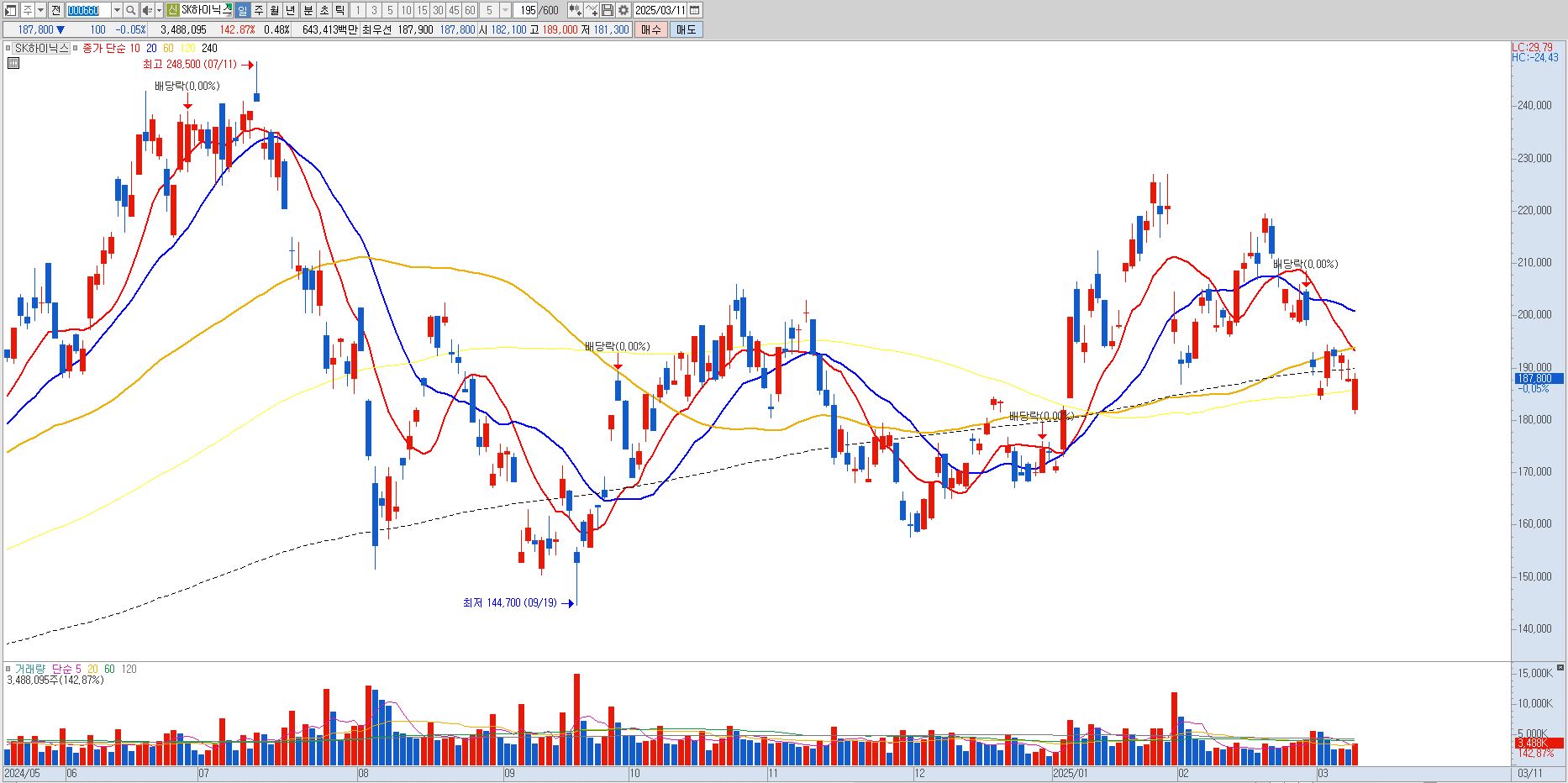Viewport: 1568px width, 783px height.
Task: Expand the dropdown next to the speaker icon
Action: pos(159,10)
